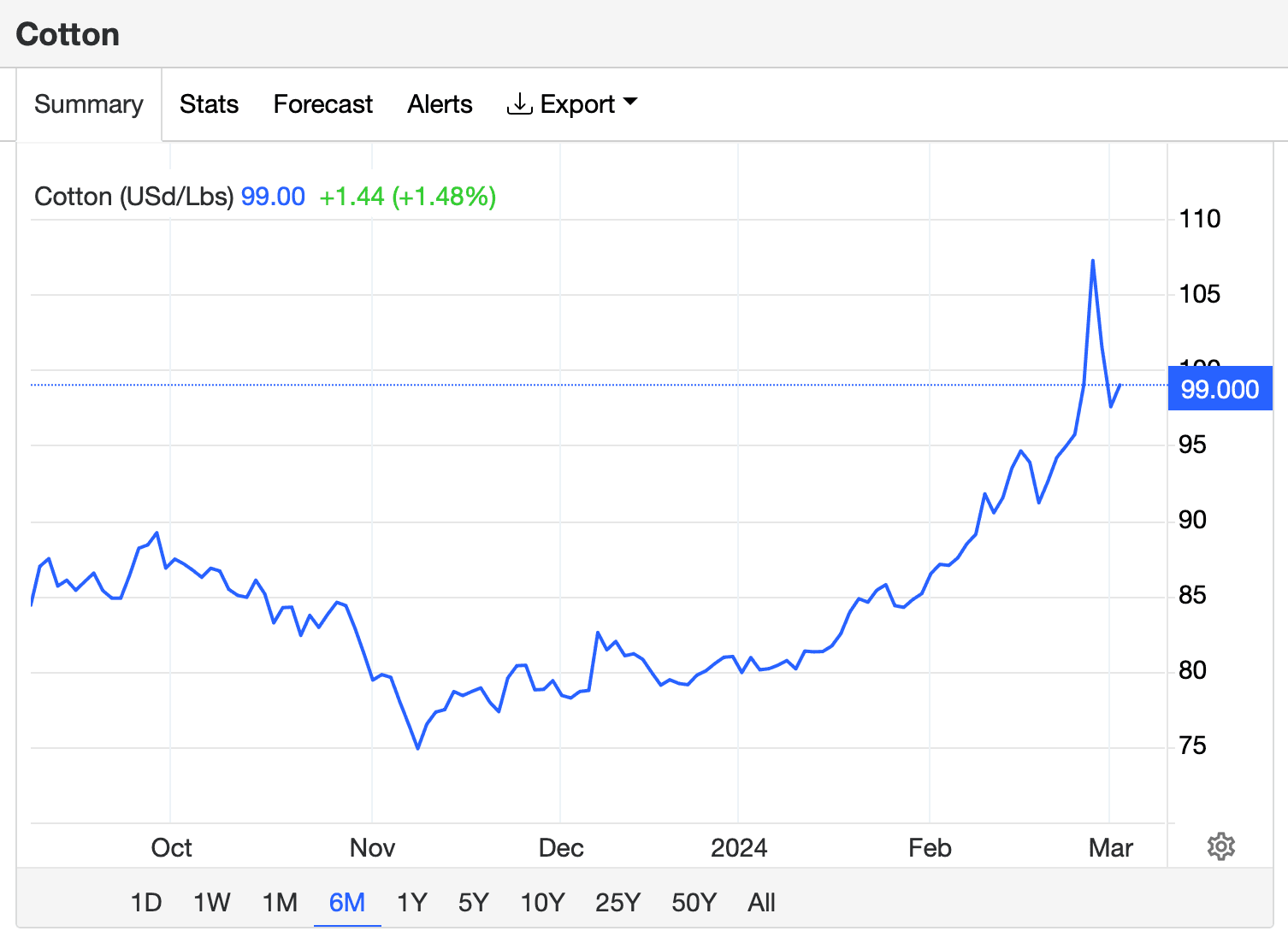The width and height of the screenshot is (1288, 937).
Task: Open chart settings gear icon
Action: pyautogui.click(x=1220, y=846)
